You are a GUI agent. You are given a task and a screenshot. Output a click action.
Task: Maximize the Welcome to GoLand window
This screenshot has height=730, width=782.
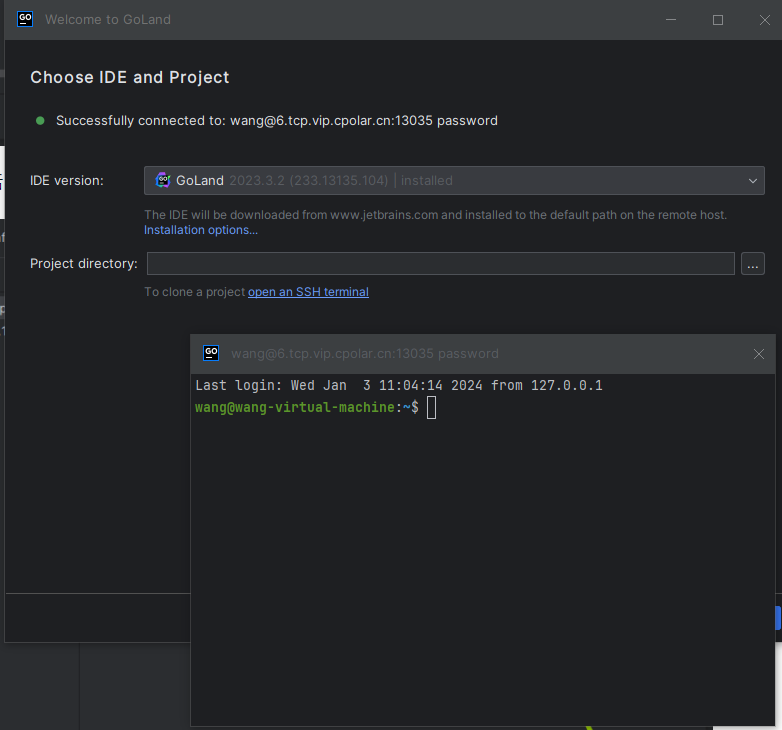tap(717, 20)
